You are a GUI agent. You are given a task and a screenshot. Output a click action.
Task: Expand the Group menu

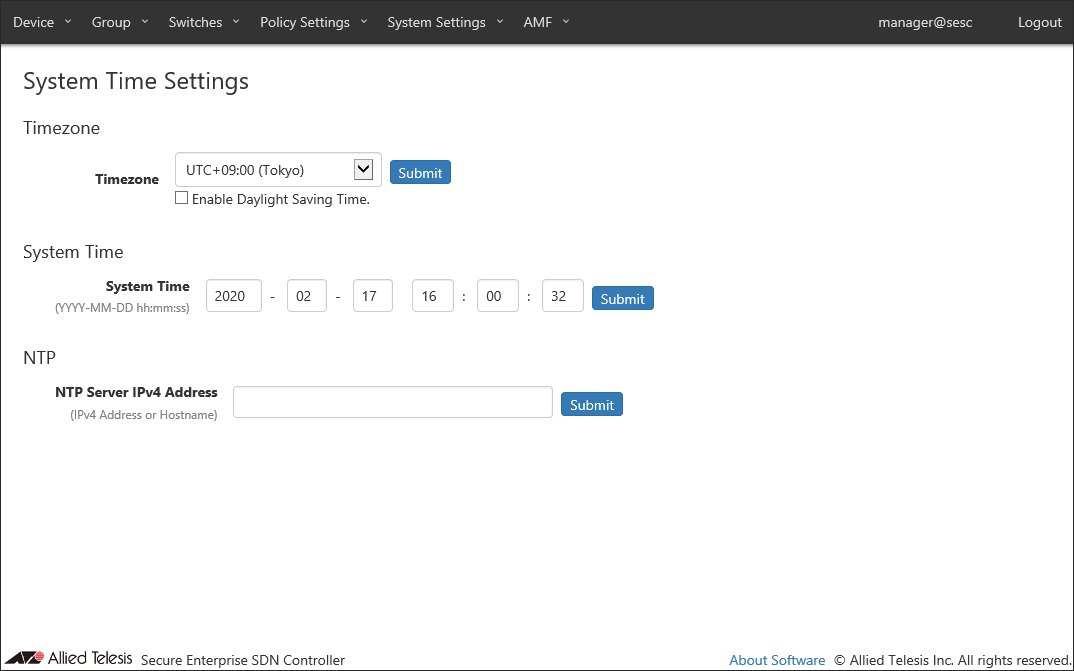[x=119, y=22]
